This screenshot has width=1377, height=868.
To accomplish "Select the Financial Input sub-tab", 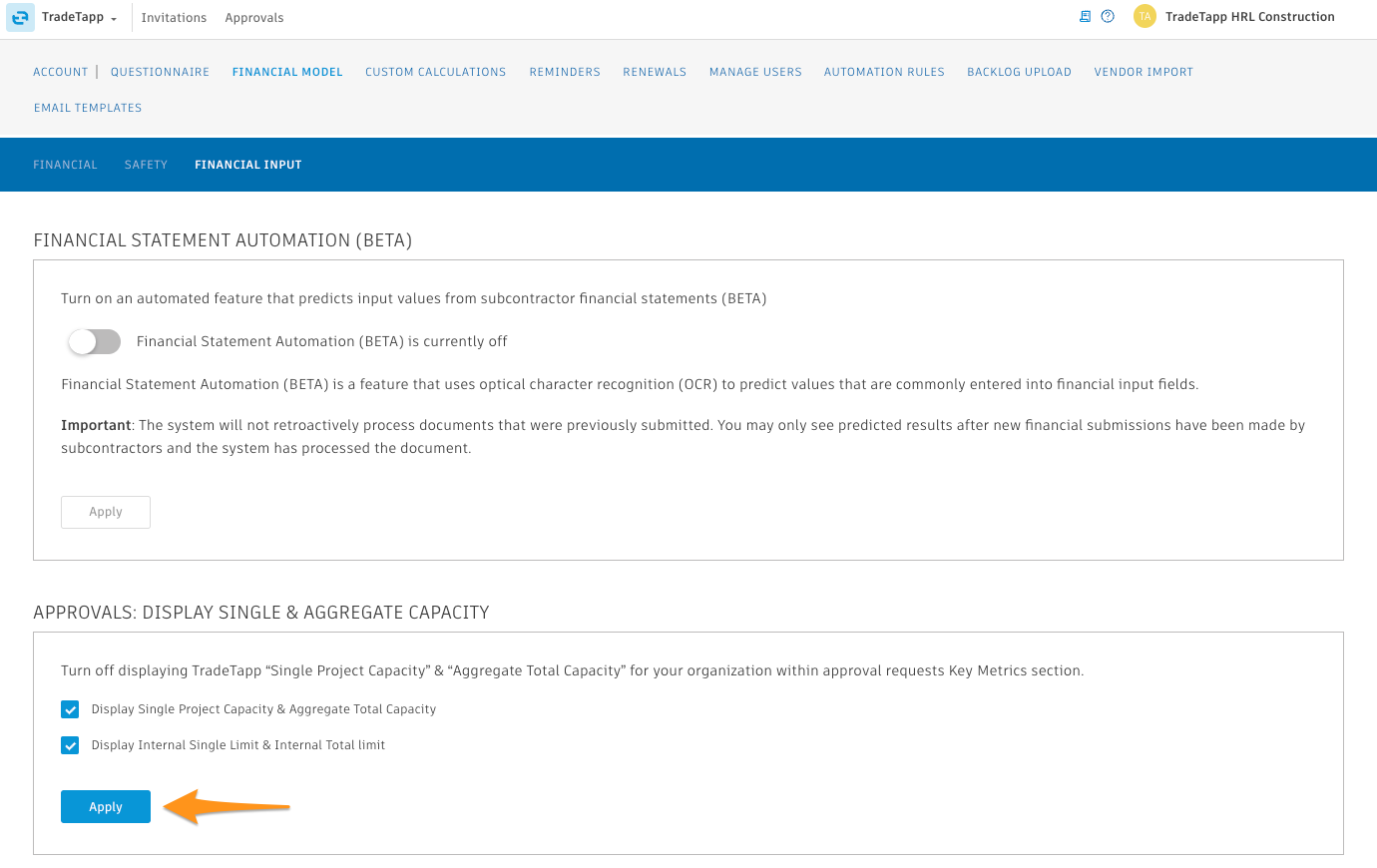I will pos(247,165).
